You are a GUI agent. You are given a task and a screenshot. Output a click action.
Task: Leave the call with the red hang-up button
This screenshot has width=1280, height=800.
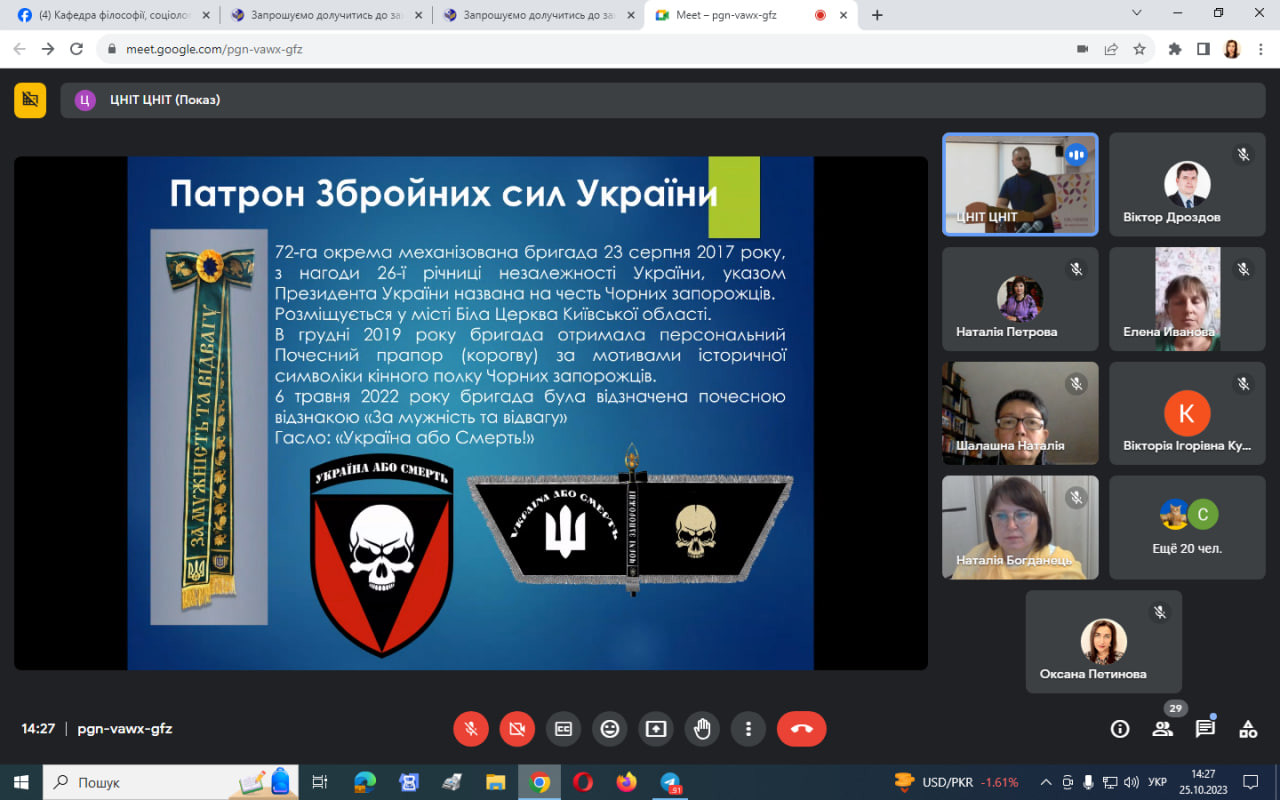(x=802, y=729)
